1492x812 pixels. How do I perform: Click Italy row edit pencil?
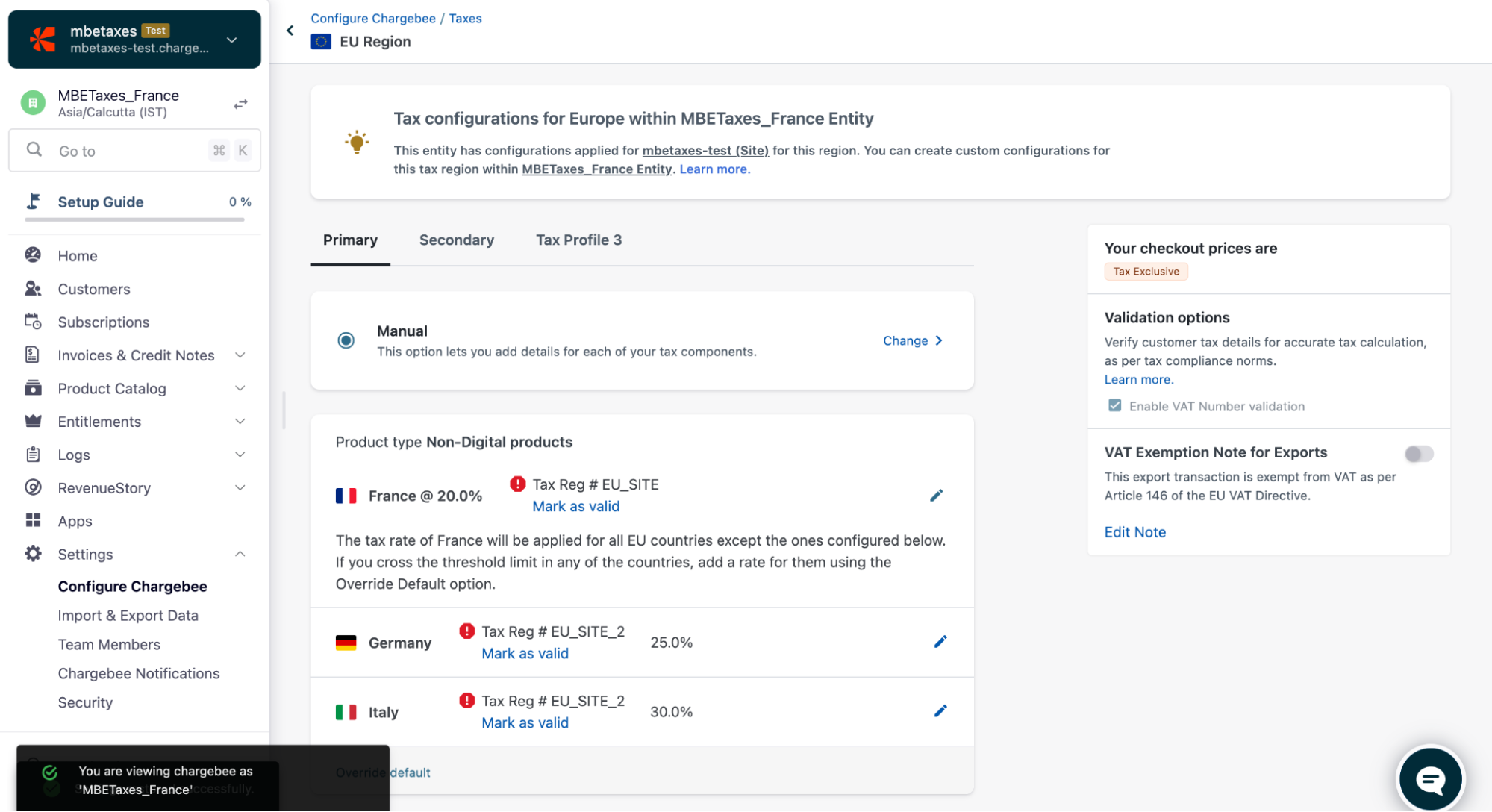(940, 711)
